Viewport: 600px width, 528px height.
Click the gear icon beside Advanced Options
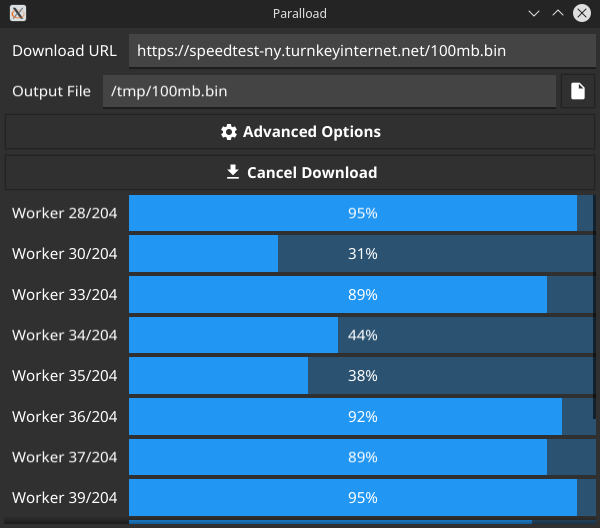click(x=229, y=132)
